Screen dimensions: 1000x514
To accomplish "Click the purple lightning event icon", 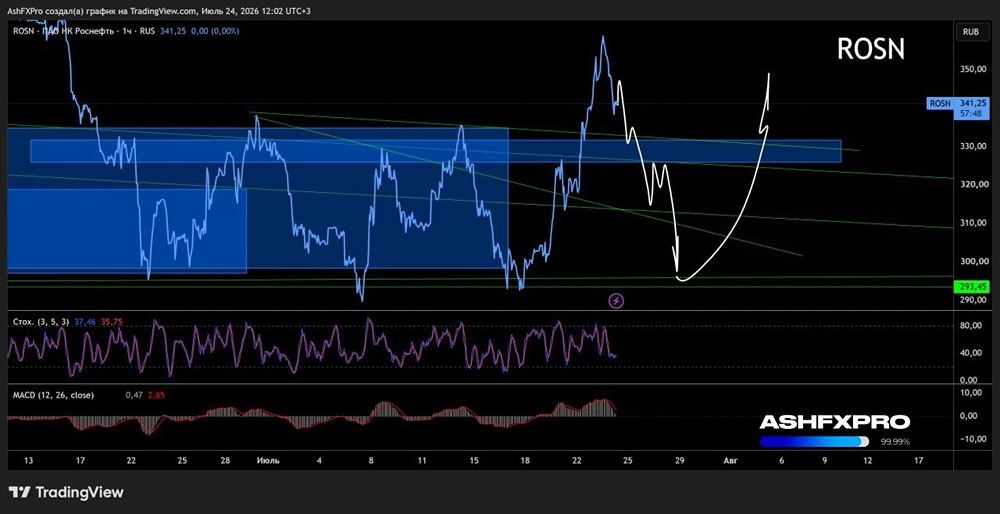I will [x=616, y=300].
